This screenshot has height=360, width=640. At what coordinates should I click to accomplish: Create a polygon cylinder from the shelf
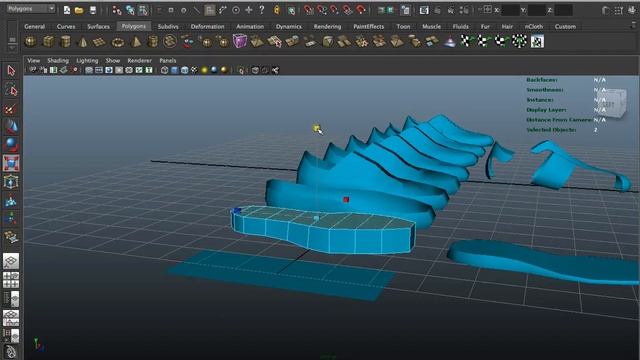tap(65, 42)
